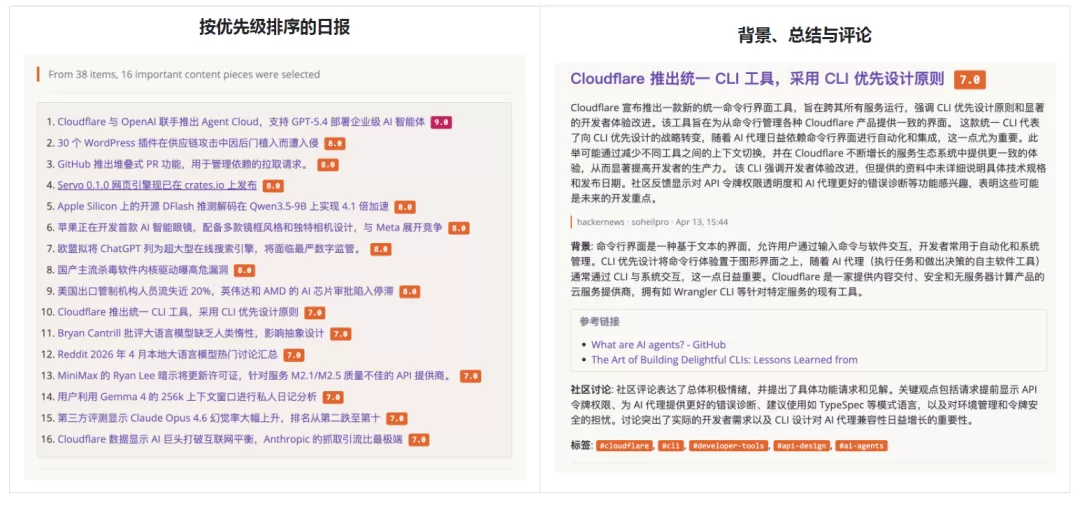Open The Art of Building Delightful CLIs link

coord(725,360)
